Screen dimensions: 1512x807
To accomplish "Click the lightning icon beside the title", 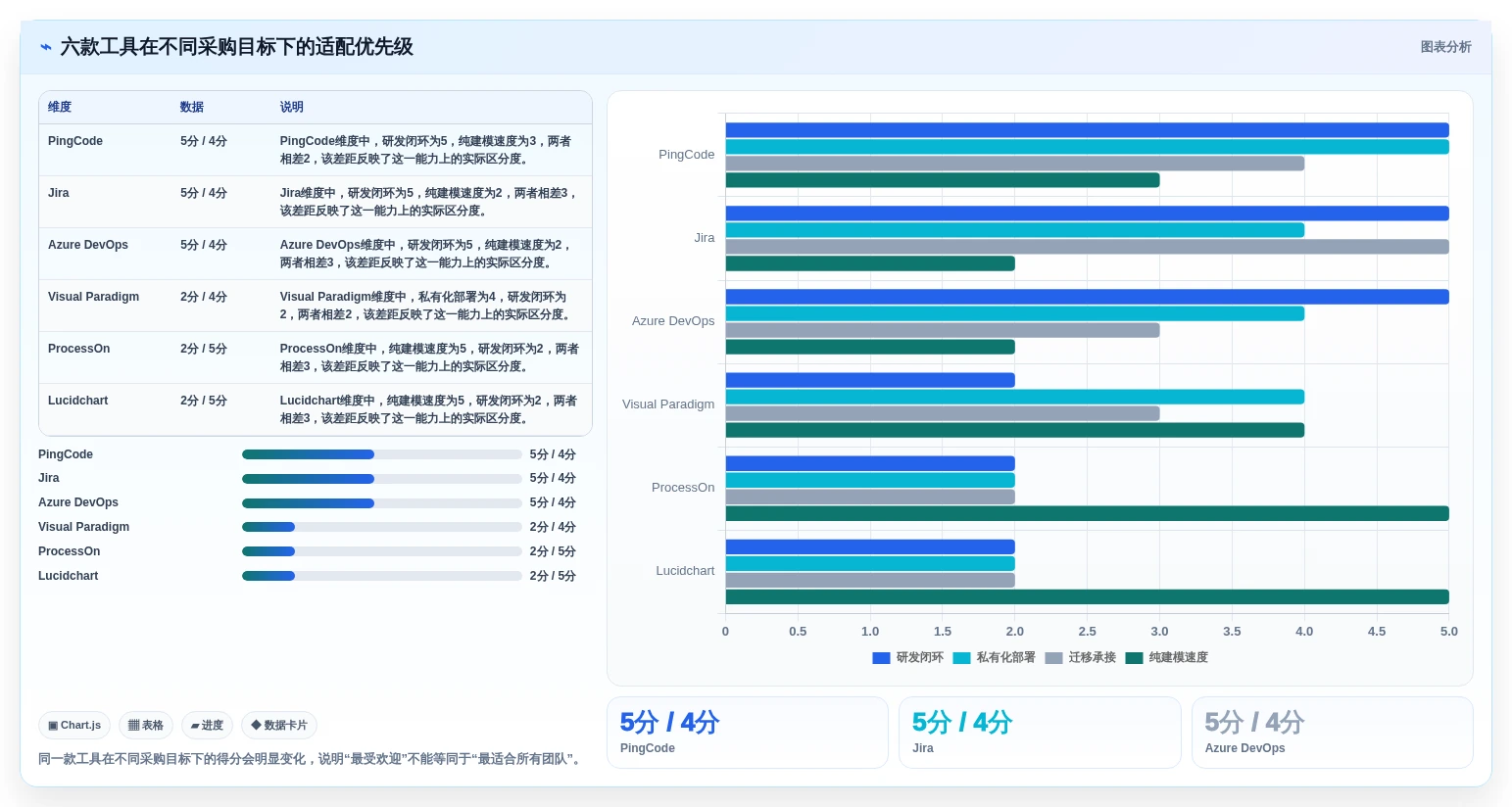I will [46, 47].
